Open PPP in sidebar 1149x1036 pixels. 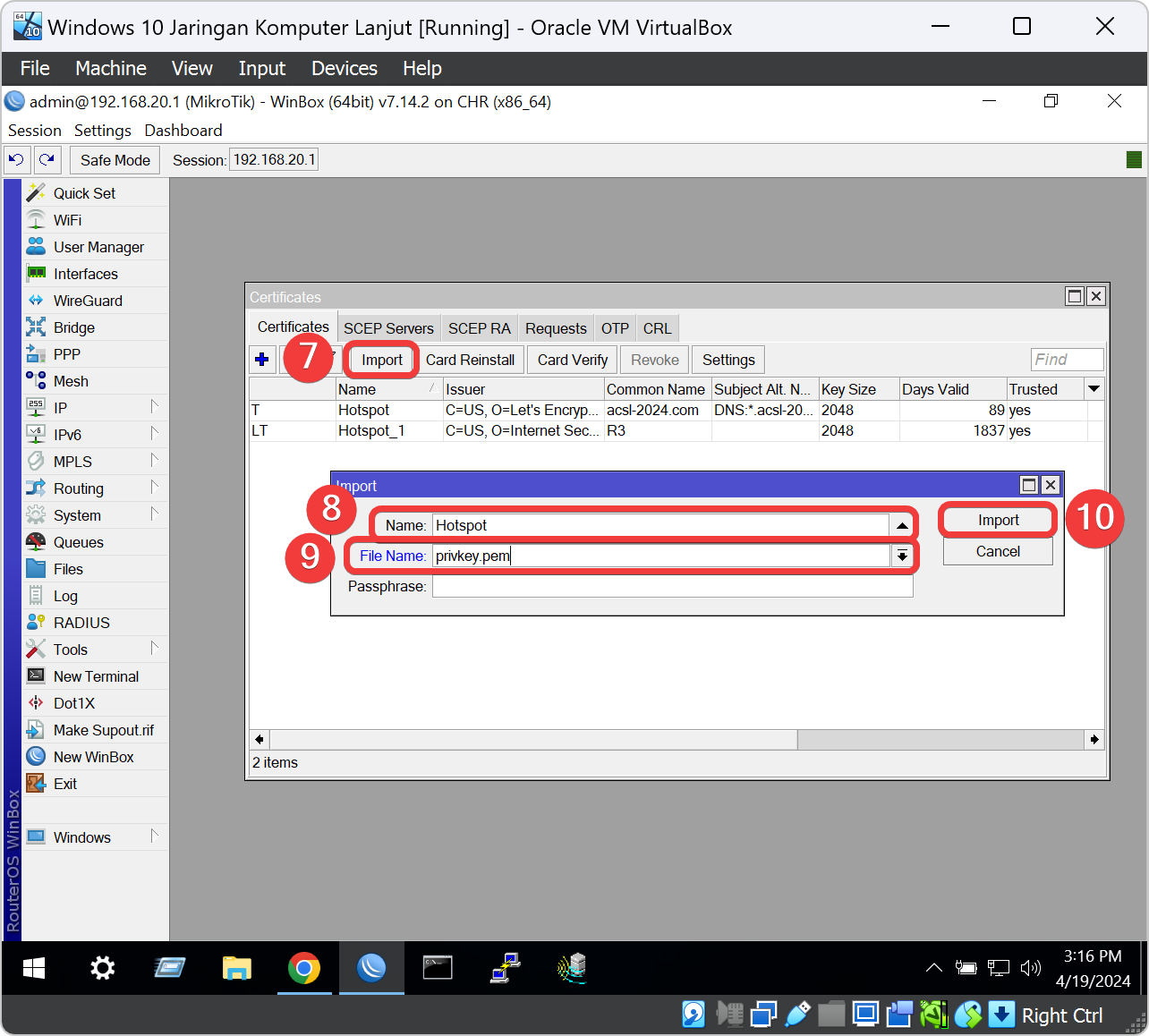[66, 354]
